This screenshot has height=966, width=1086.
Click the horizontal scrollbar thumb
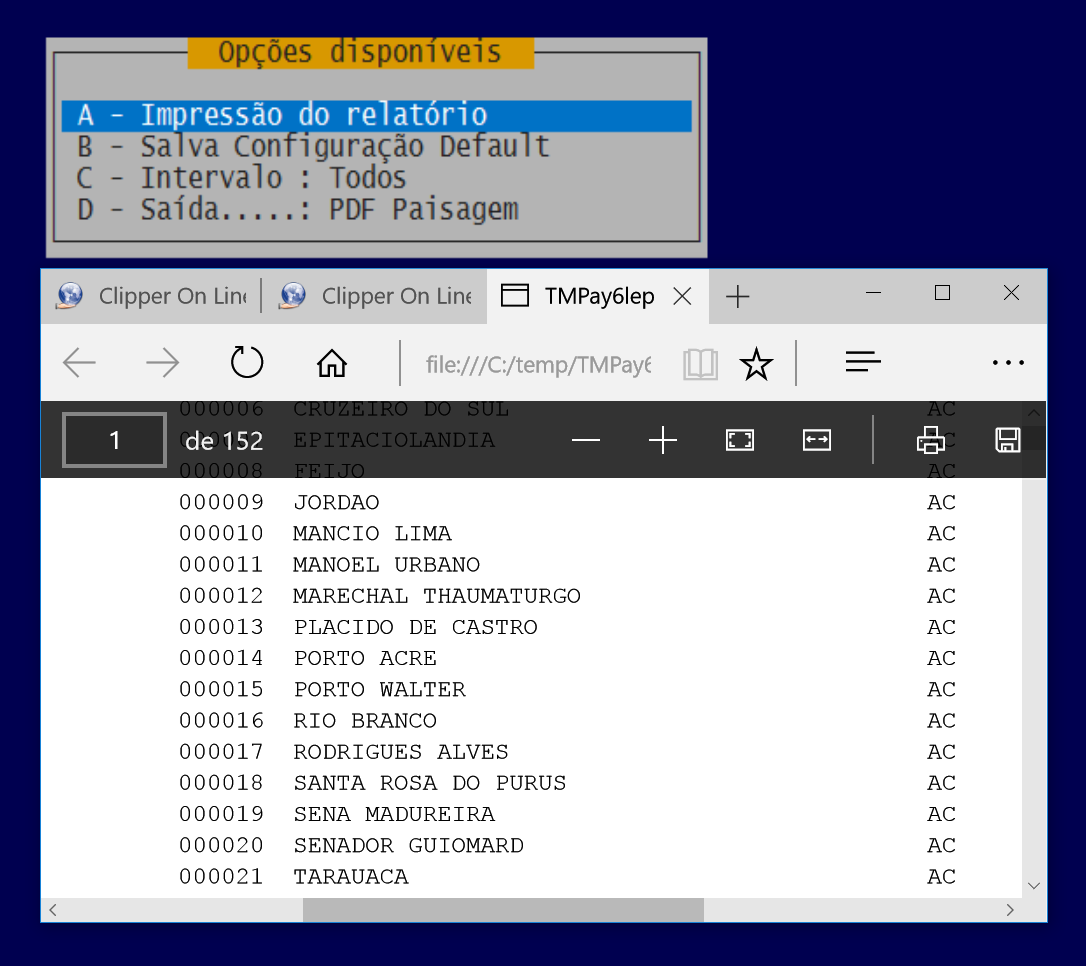coord(503,910)
